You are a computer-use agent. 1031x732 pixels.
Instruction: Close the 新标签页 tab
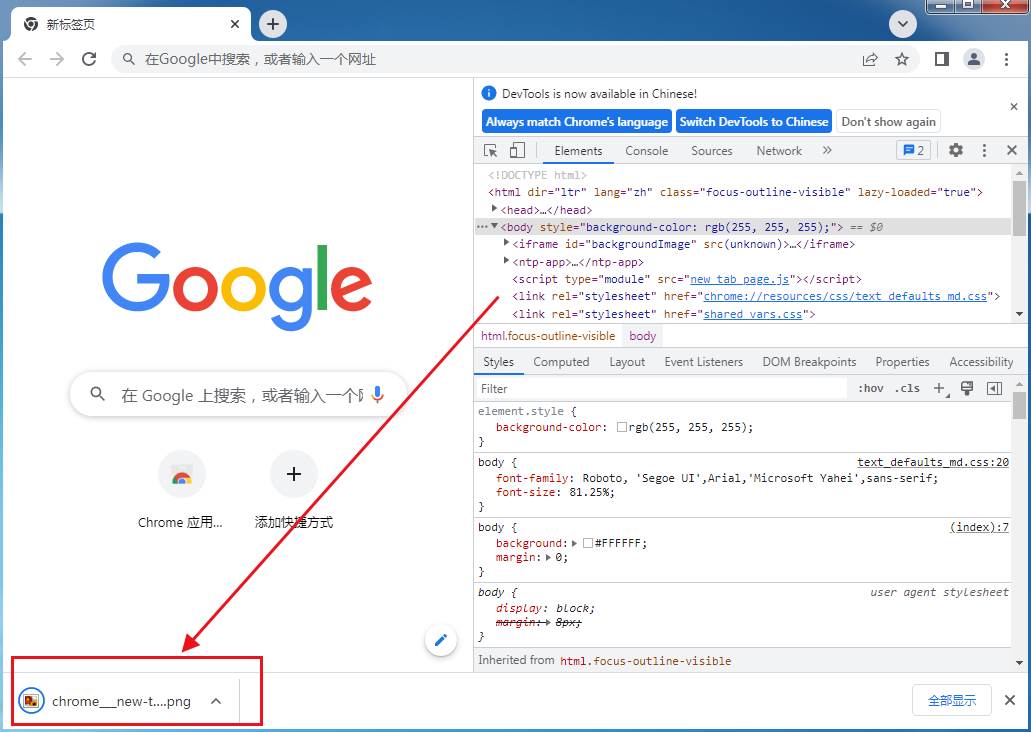pyautogui.click(x=235, y=24)
